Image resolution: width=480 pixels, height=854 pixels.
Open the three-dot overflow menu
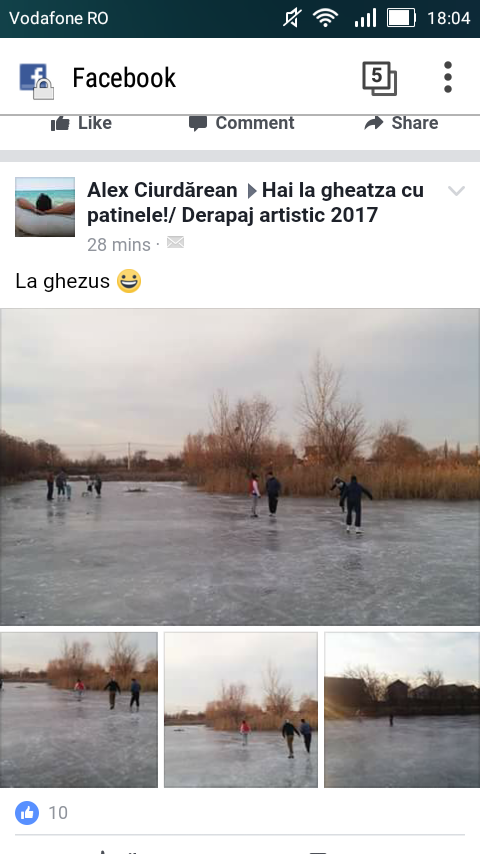click(x=448, y=77)
